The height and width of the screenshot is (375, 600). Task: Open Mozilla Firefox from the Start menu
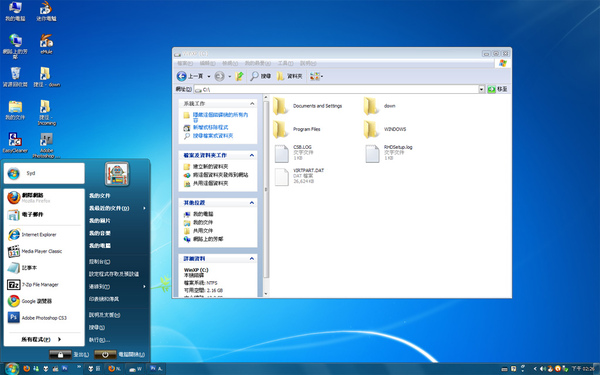(44, 197)
